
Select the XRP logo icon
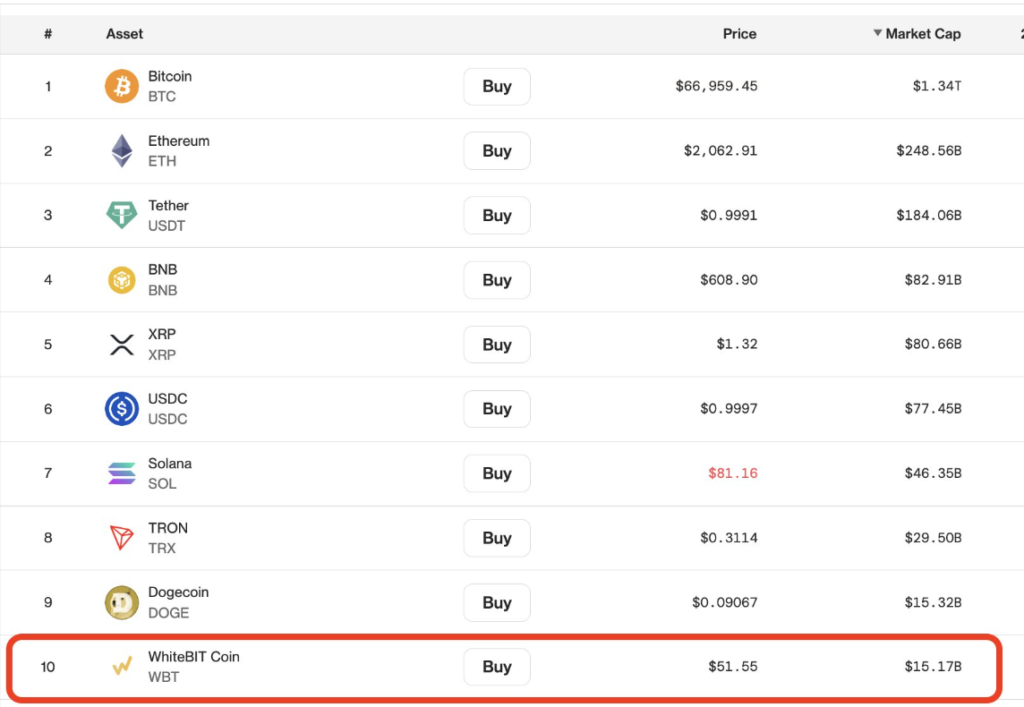[x=121, y=344]
